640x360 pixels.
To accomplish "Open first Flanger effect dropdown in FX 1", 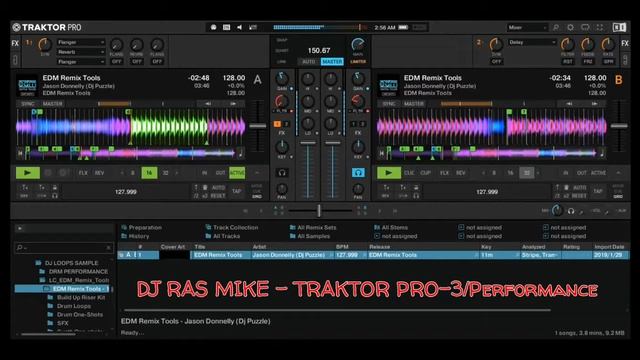I will pyautogui.click(x=81, y=42).
